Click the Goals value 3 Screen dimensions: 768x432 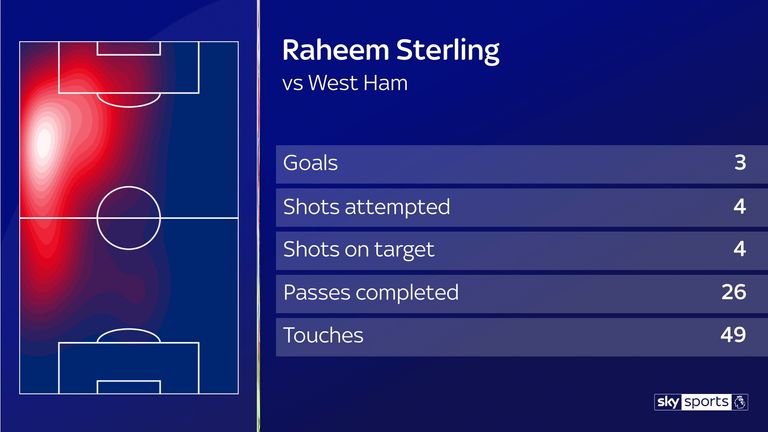[740, 163]
